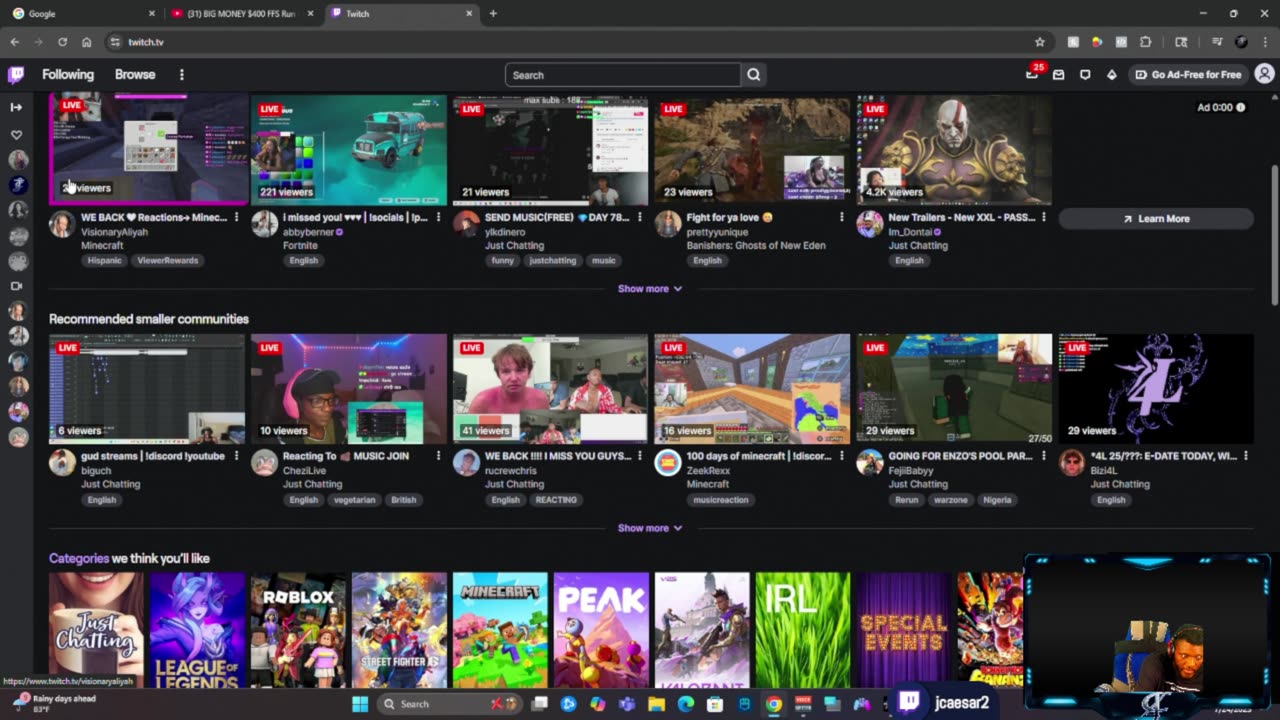Open the Twitch home logo

pyautogui.click(x=16, y=75)
